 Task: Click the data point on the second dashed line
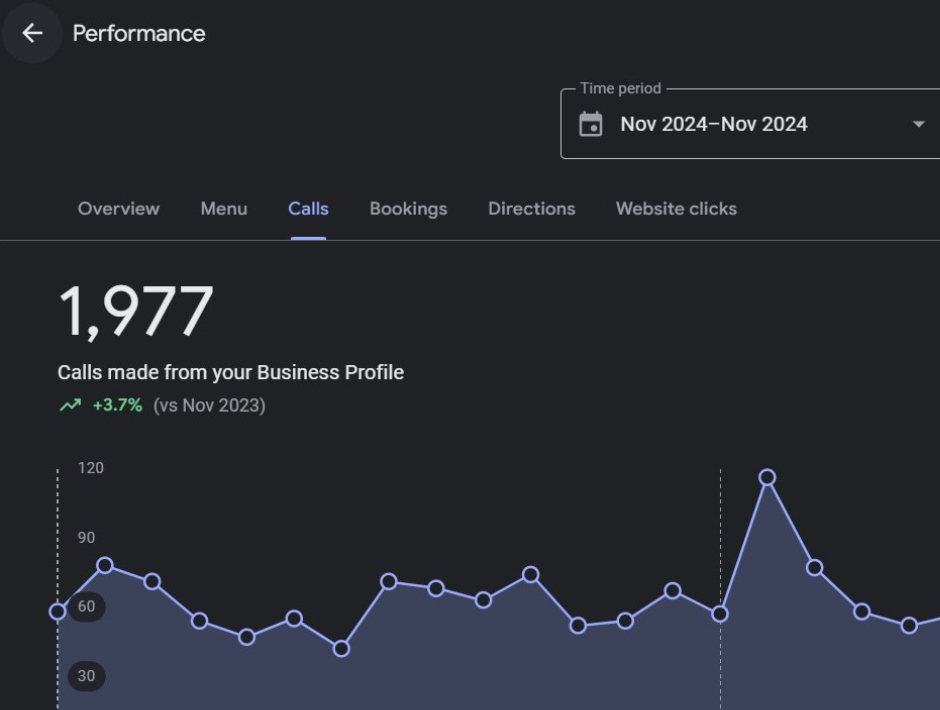click(x=720, y=614)
